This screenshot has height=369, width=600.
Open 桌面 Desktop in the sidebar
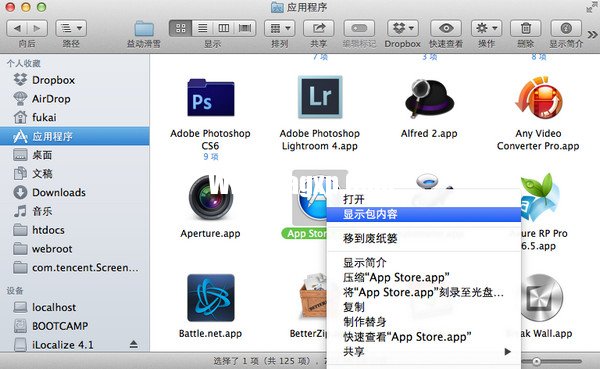tap(75, 155)
